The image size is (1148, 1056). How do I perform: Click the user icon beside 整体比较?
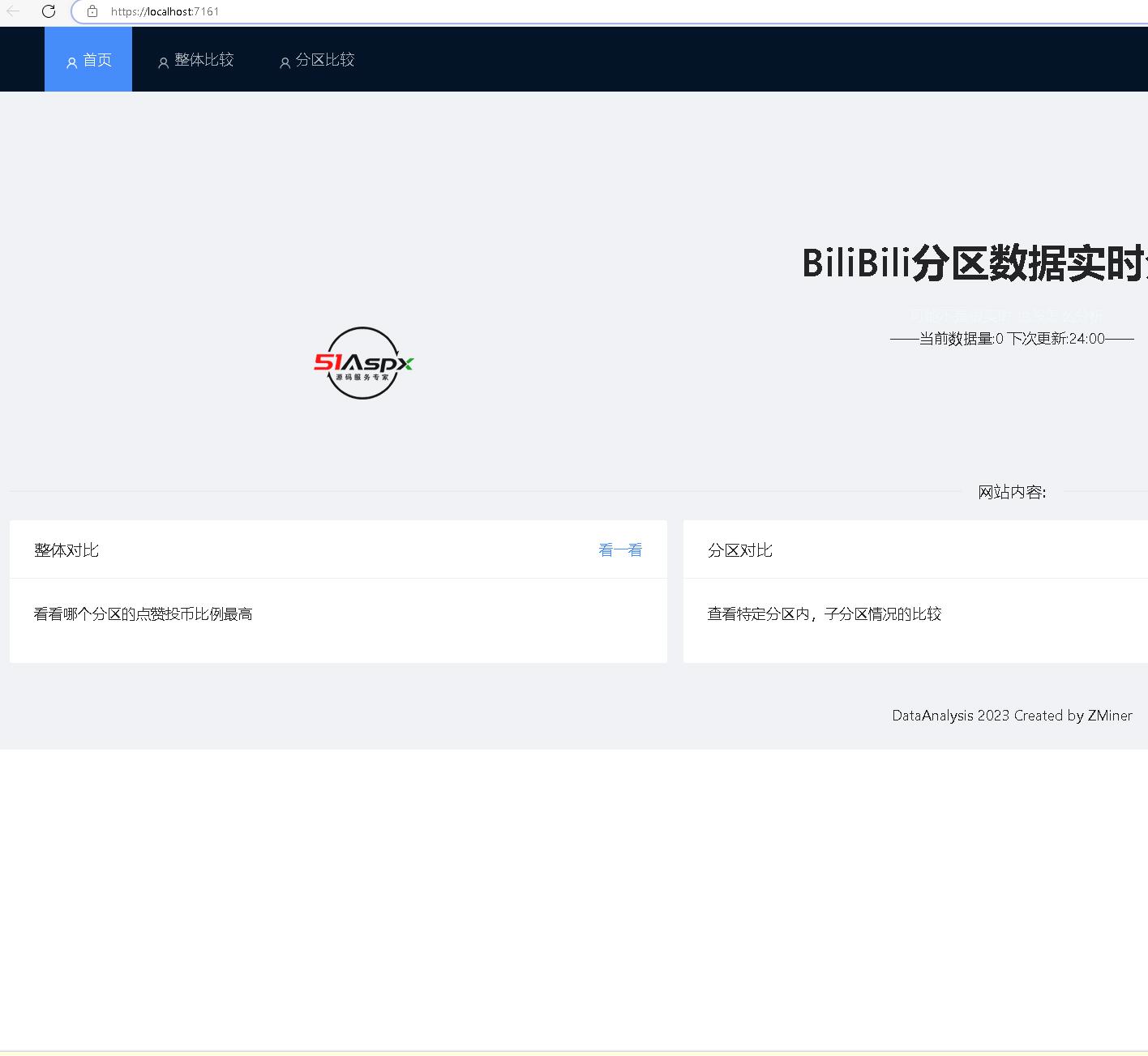(163, 62)
